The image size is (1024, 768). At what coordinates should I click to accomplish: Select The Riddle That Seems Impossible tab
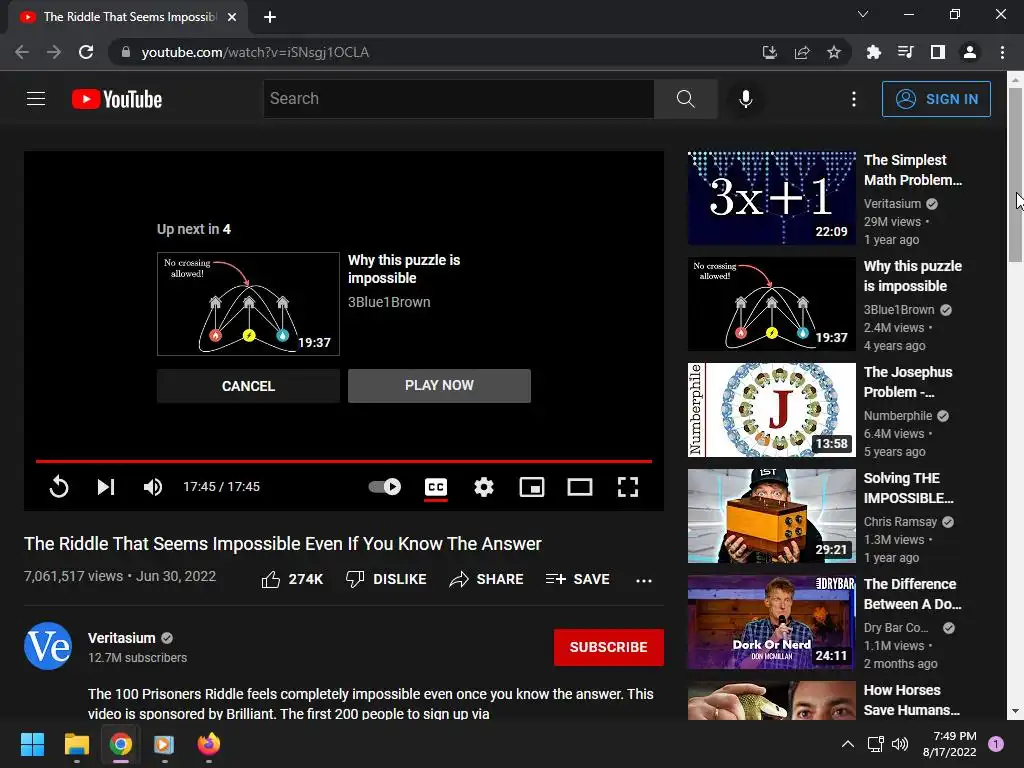click(128, 17)
